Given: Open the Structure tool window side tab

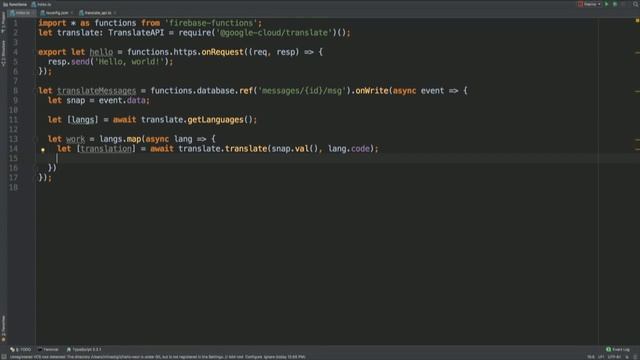Looking at the screenshot, I should pyautogui.click(x=3, y=53).
